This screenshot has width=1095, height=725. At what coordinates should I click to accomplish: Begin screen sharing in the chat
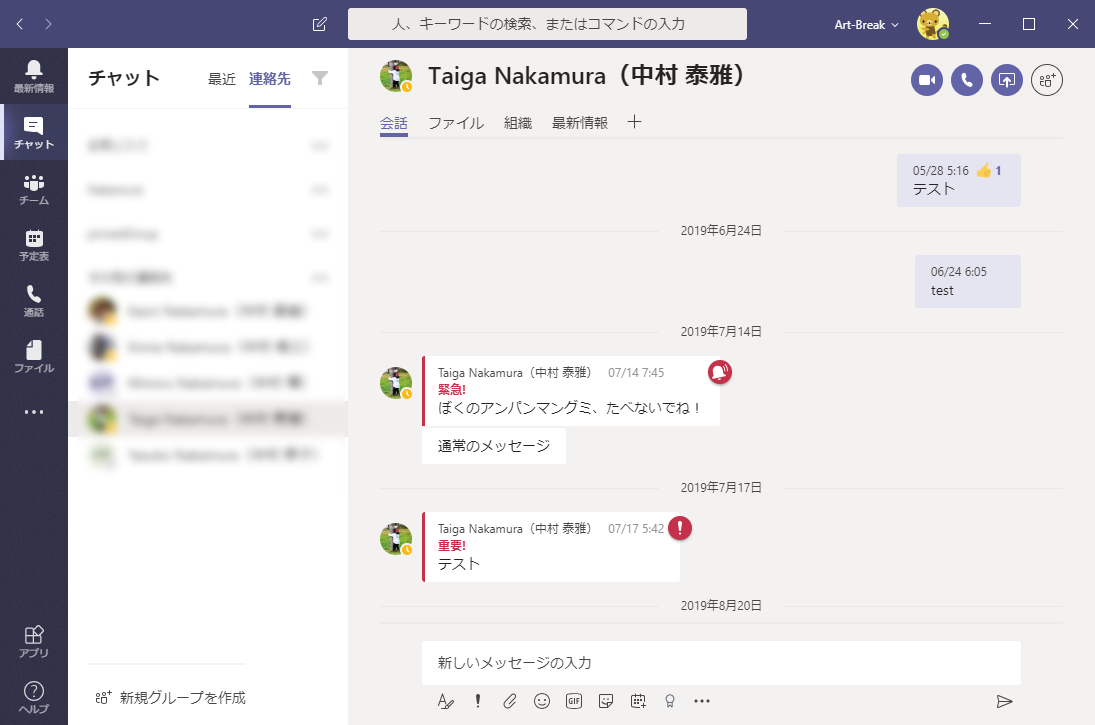(x=1006, y=80)
